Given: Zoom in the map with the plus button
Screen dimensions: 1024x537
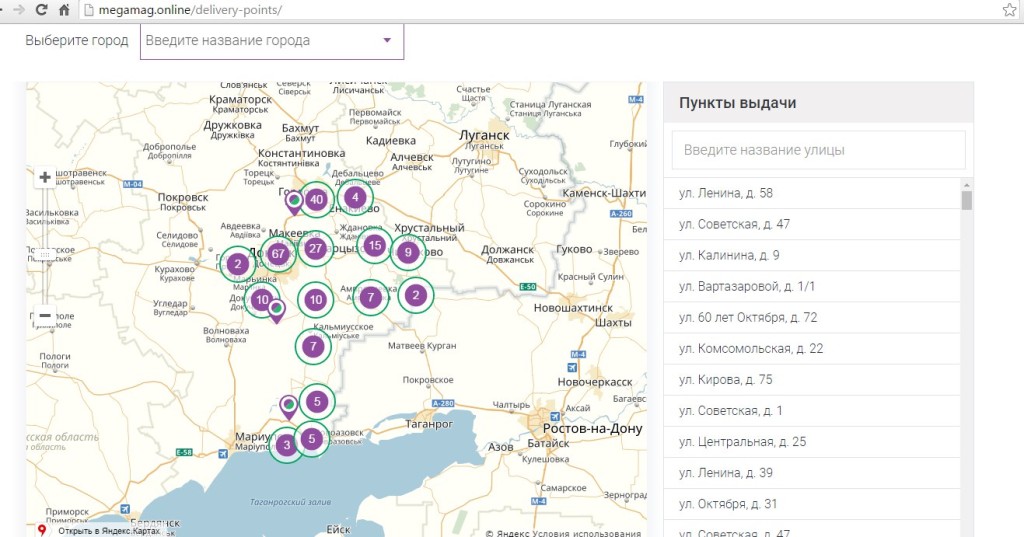Looking at the screenshot, I should click(45, 178).
